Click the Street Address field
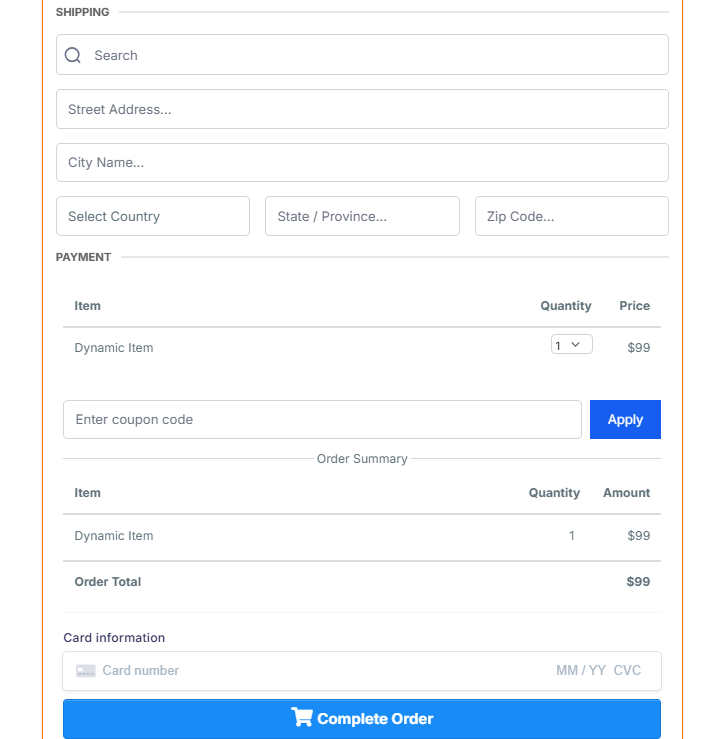The height and width of the screenshot is (739, 704). coord(362,109)
